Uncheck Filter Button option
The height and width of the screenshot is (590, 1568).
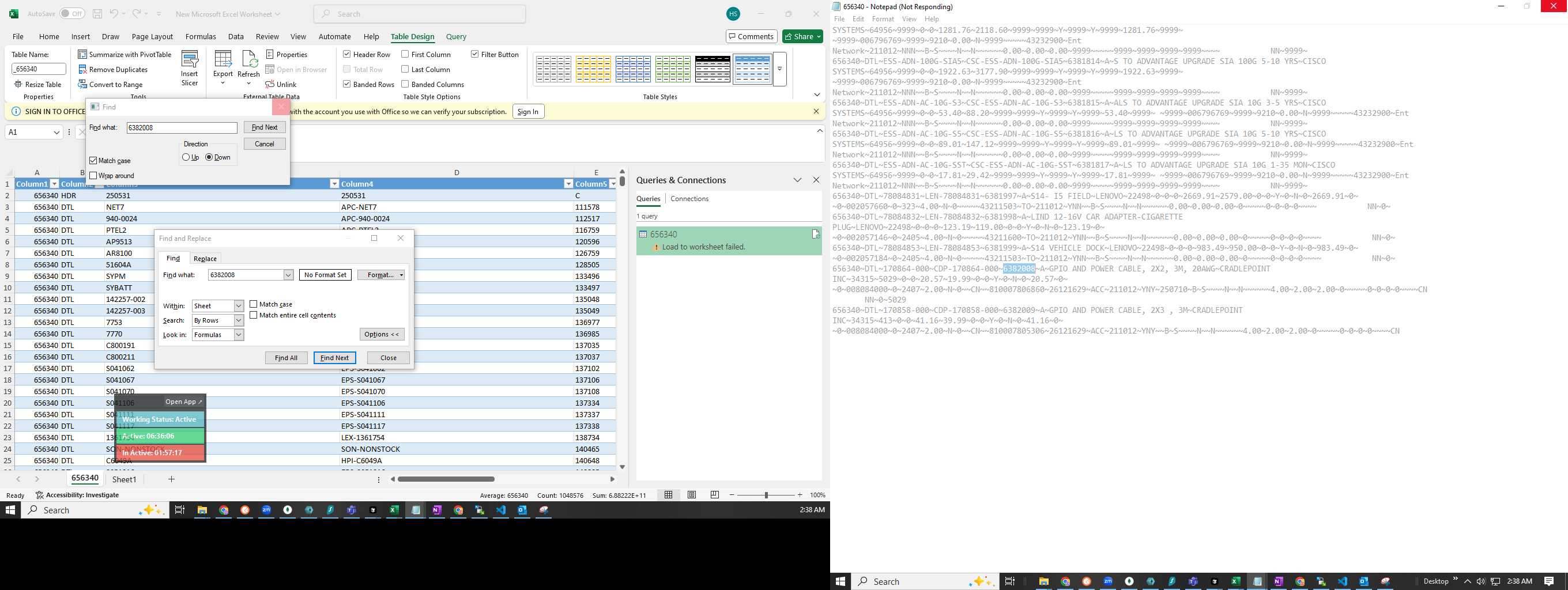(x=475, y=54)
